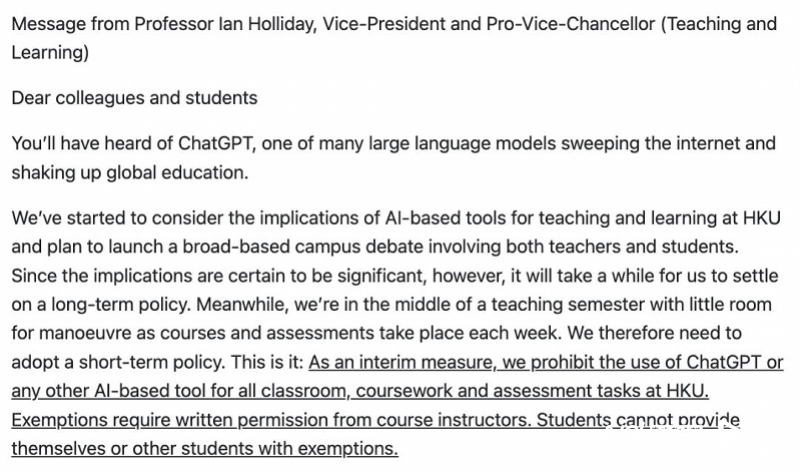The image size is (800, 471).
Task: Click "shaking up global education." text
Action: [130, 173]
